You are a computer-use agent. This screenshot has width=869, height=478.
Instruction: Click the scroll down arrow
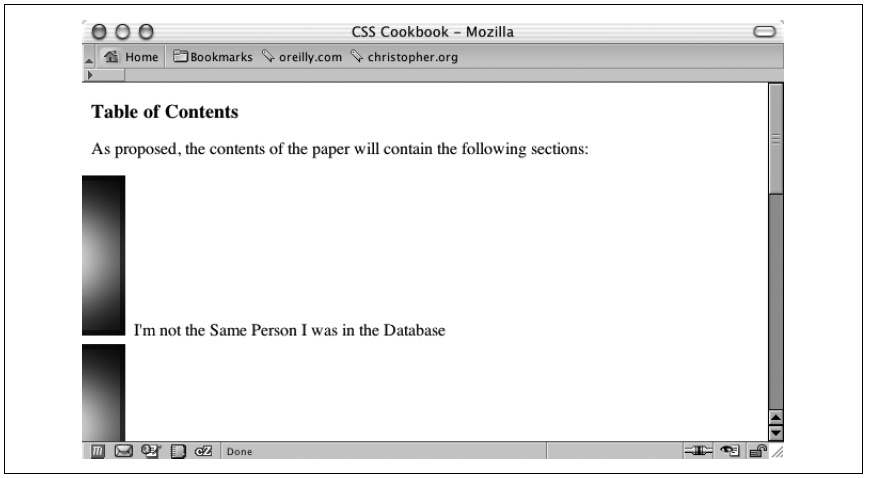(x=776, y=433)
